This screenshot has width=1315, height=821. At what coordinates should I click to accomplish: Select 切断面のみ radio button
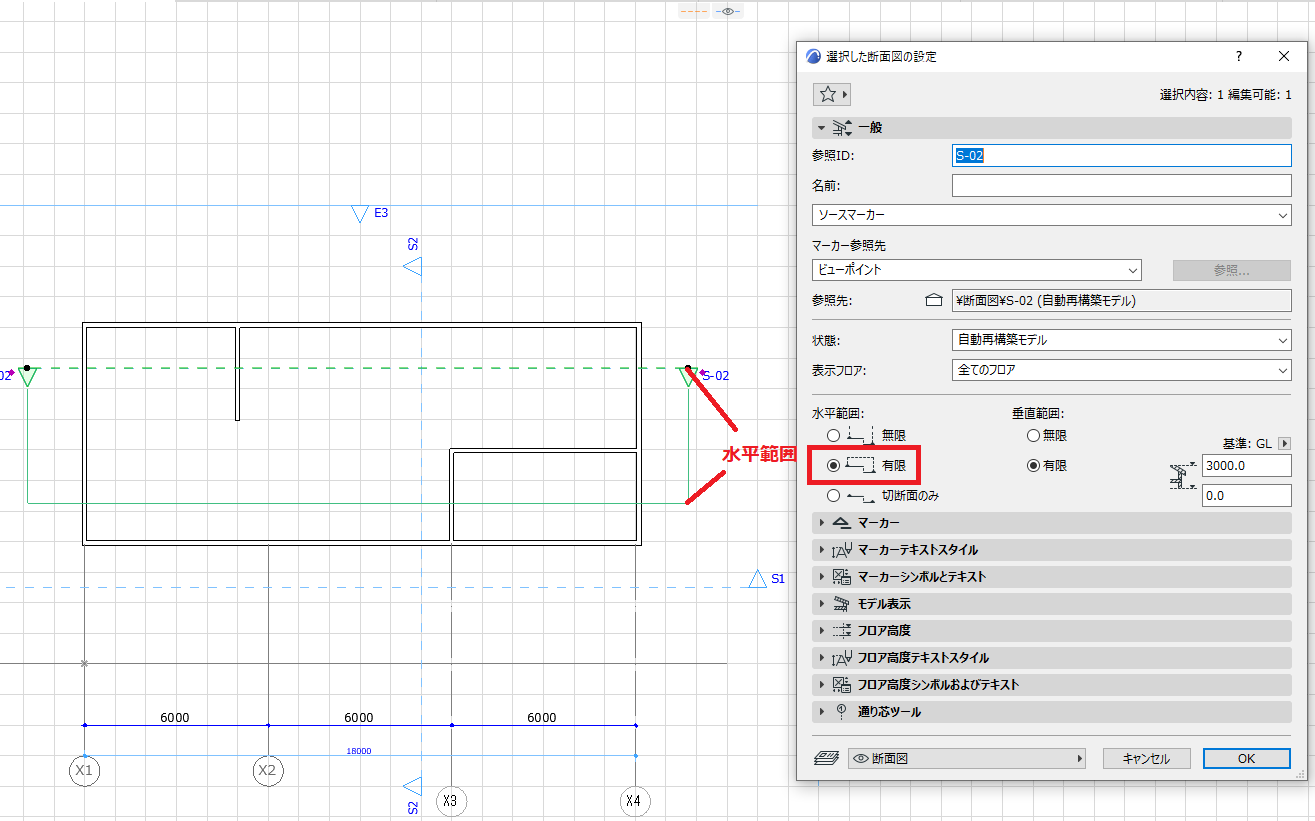[833, 495]
